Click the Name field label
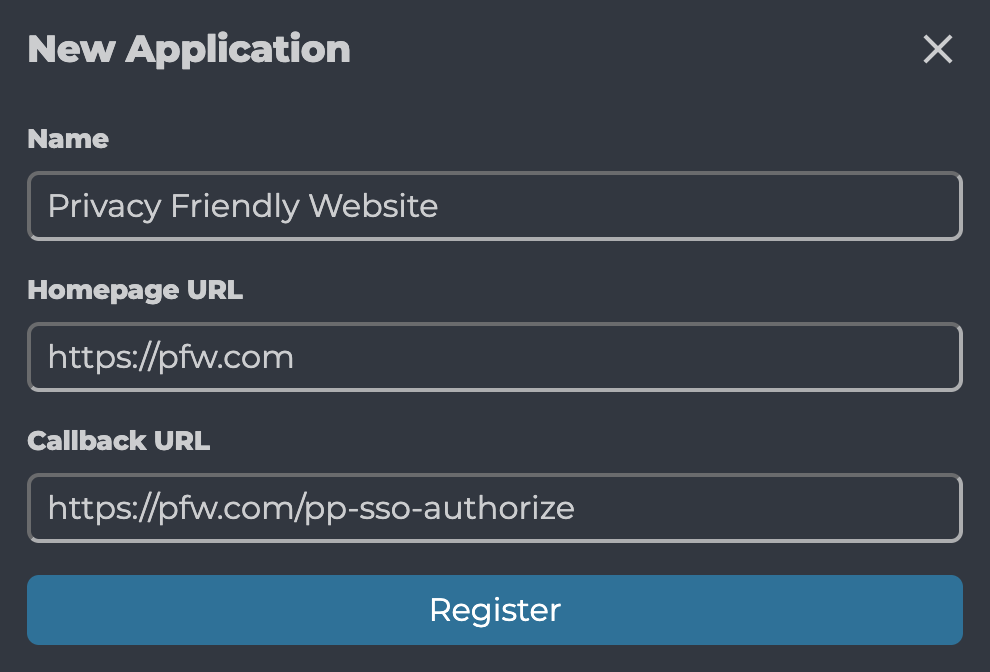This screenshot has width=990, height=672. click(67, 139)
